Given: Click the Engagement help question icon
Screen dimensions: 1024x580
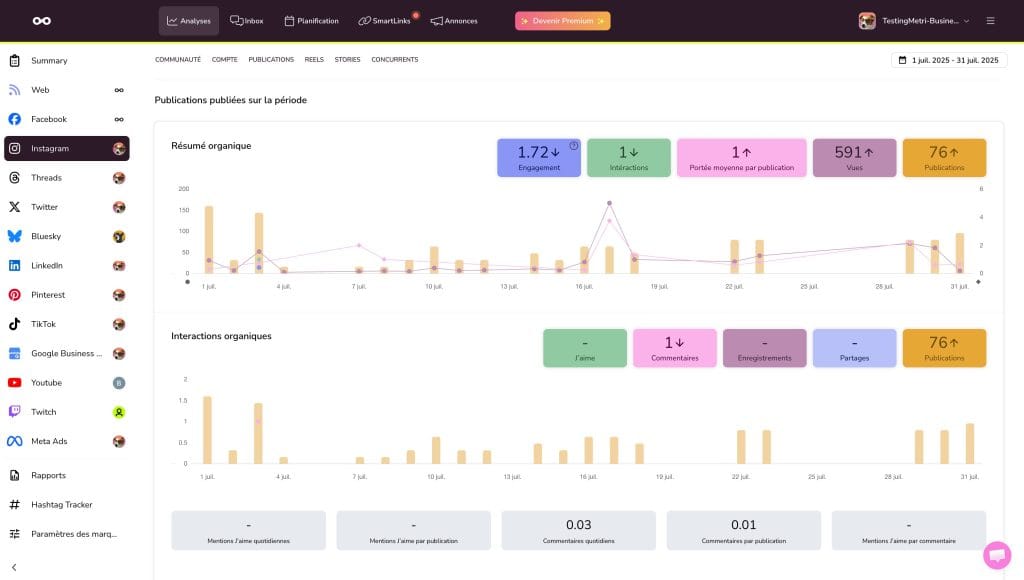Looking at the screenshot, I should pyautogui.click(x=574, y=146).
